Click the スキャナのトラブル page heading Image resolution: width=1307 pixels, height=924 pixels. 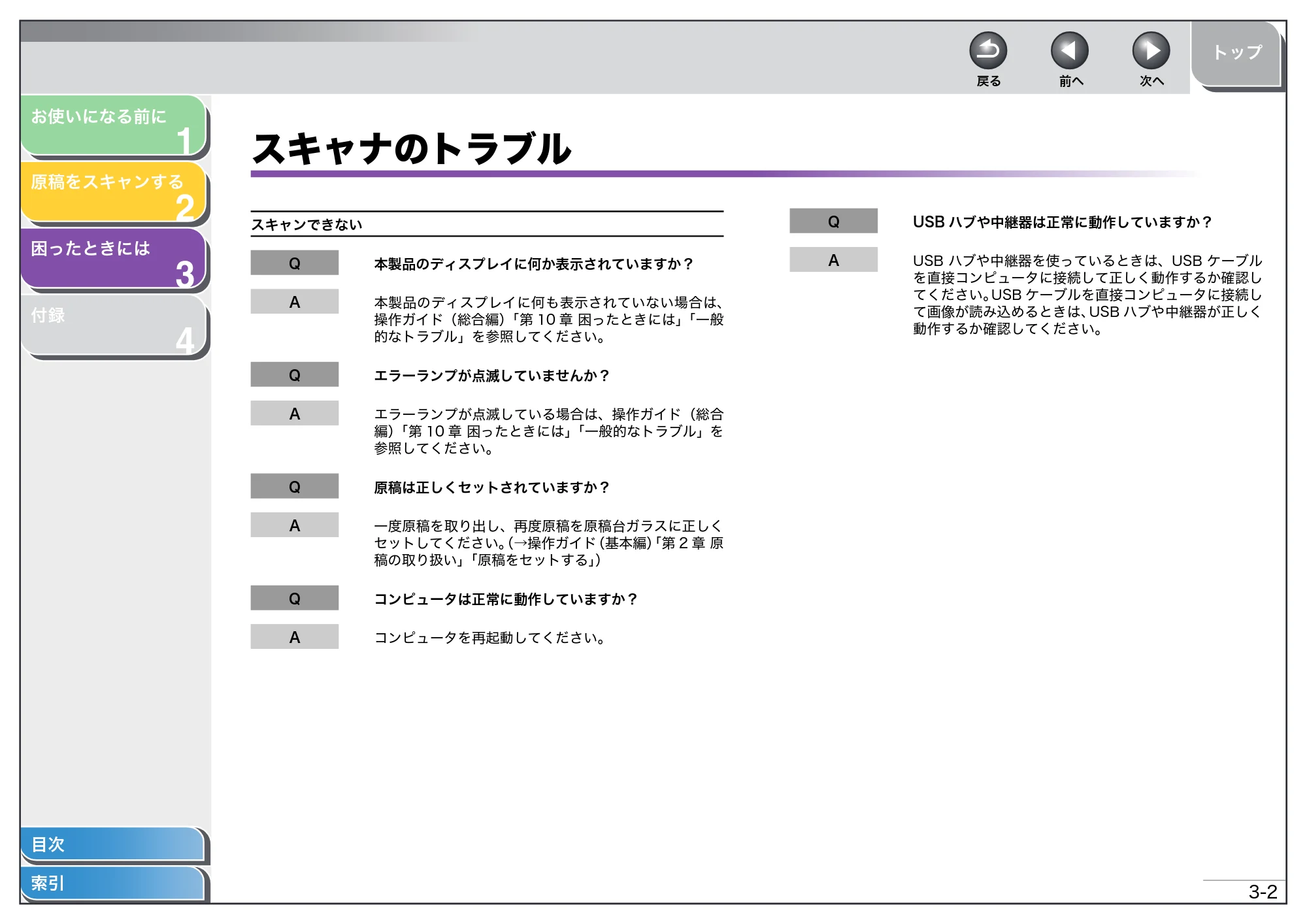click(x=412, y=148)
